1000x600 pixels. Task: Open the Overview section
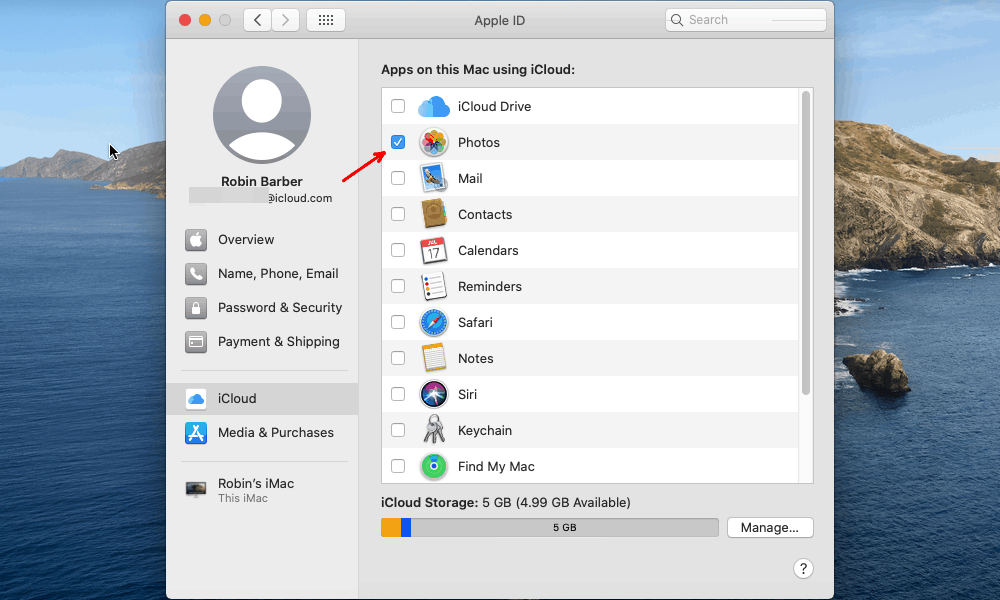[x=262, y=240]
